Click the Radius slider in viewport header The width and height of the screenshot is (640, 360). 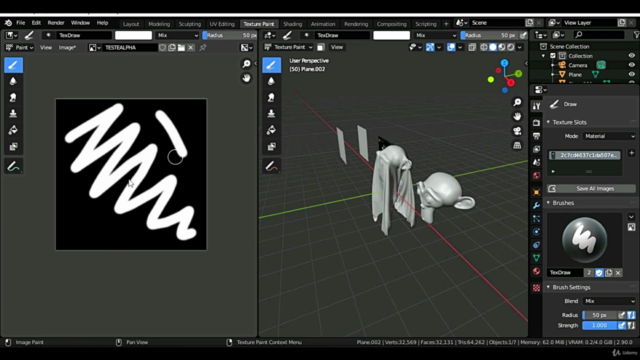[x=489, y=36]
